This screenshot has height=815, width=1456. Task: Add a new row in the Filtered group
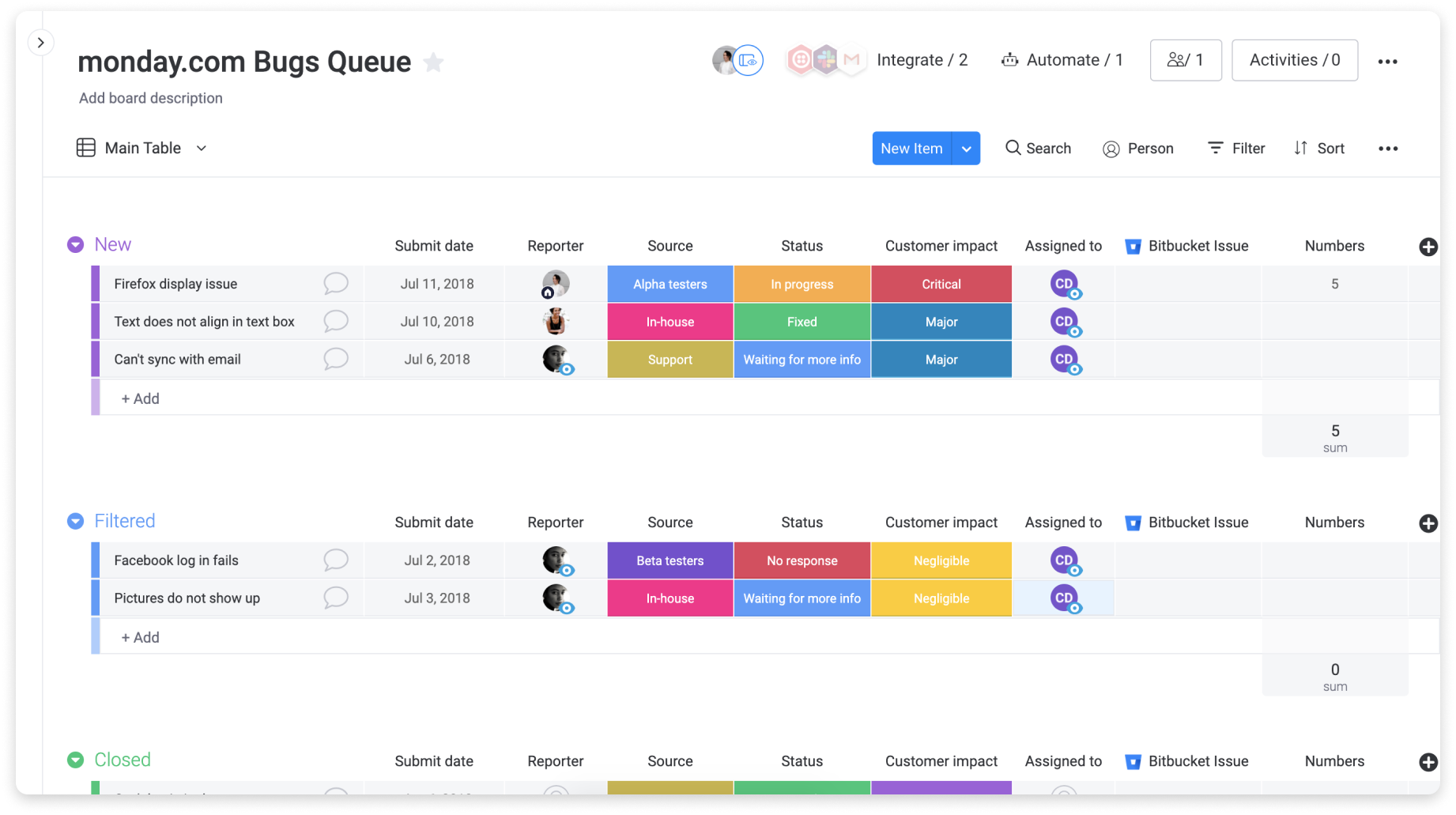(x=141, y=637)
